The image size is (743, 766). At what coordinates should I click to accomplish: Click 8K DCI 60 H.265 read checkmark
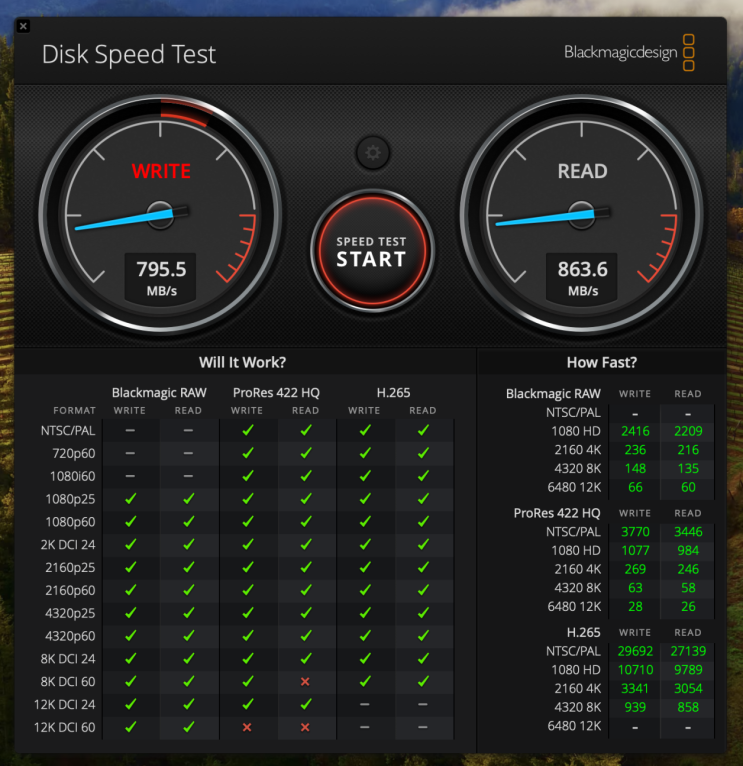pos(424,681)
